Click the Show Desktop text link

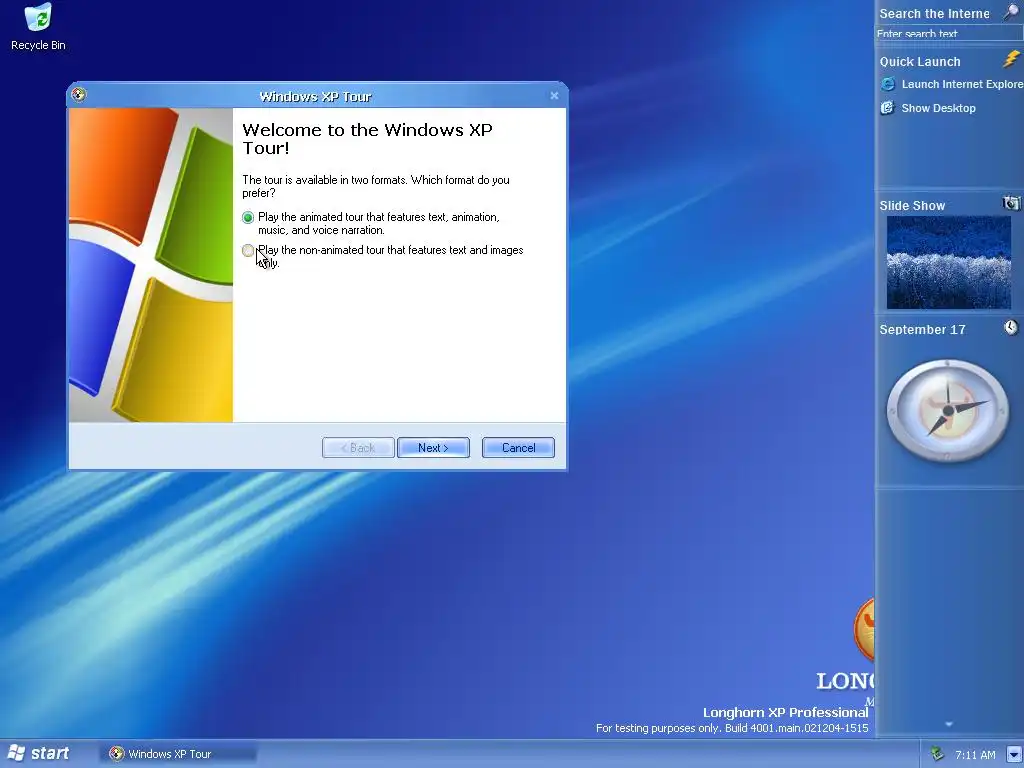pos(938,108)
